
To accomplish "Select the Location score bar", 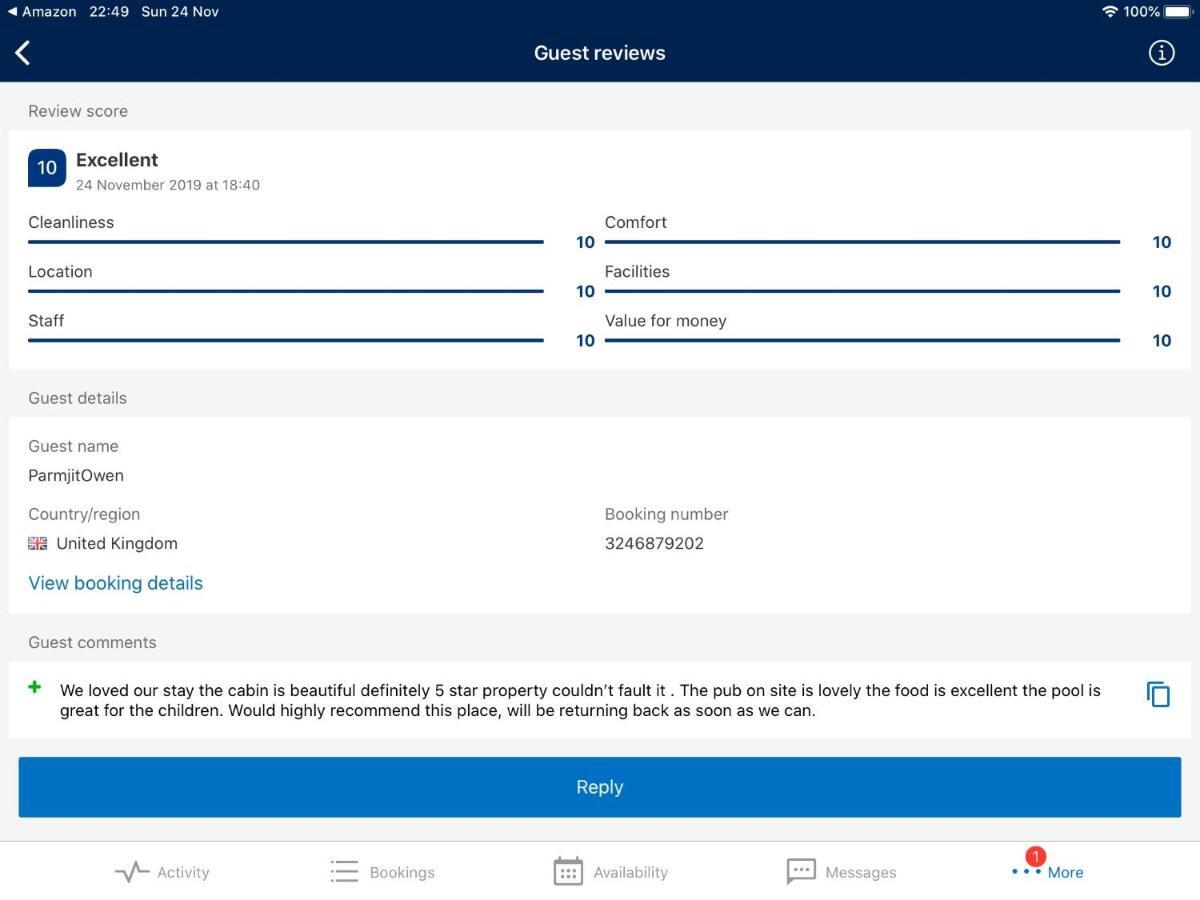I will [286, 291].
